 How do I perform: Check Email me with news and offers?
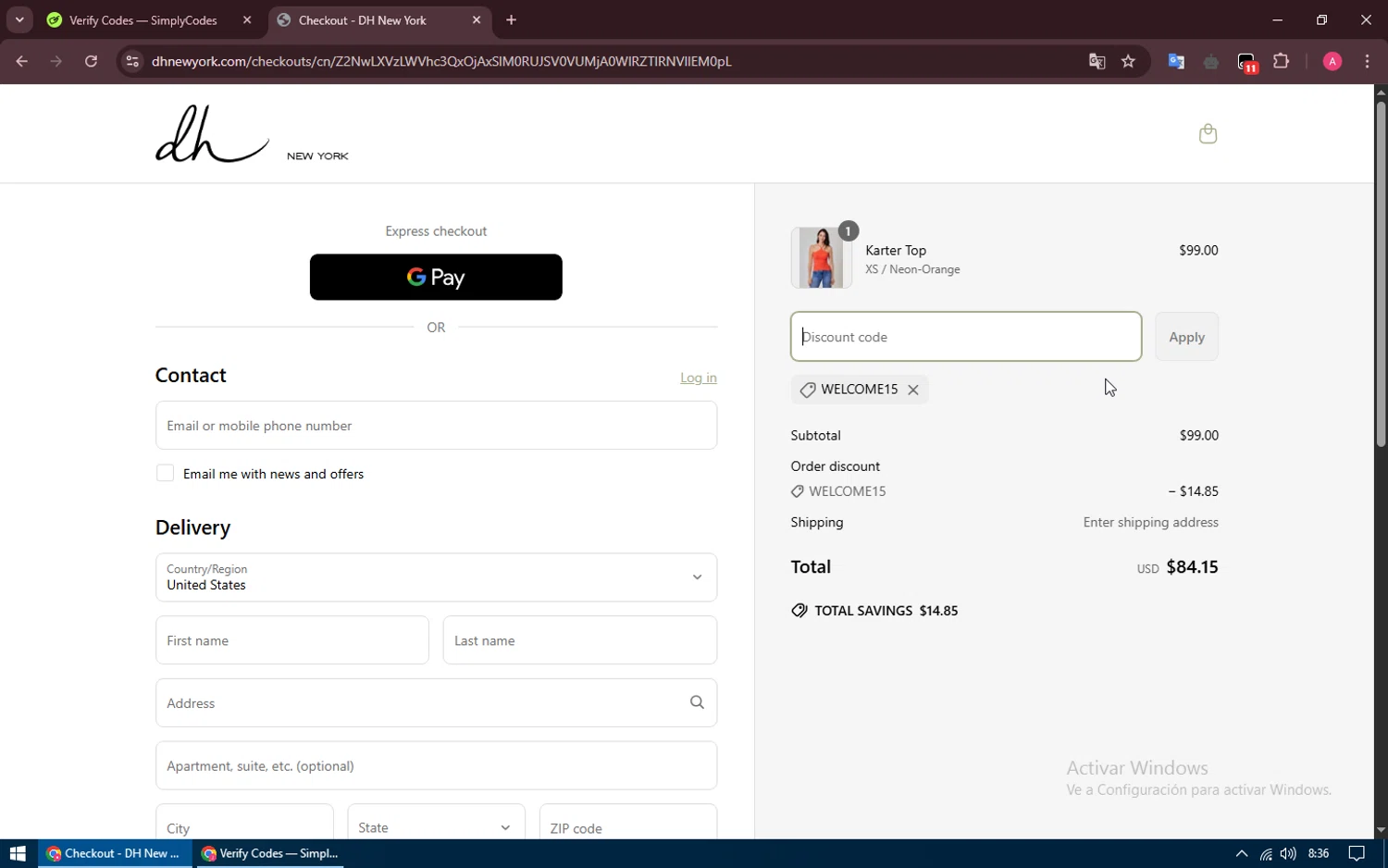165,474
